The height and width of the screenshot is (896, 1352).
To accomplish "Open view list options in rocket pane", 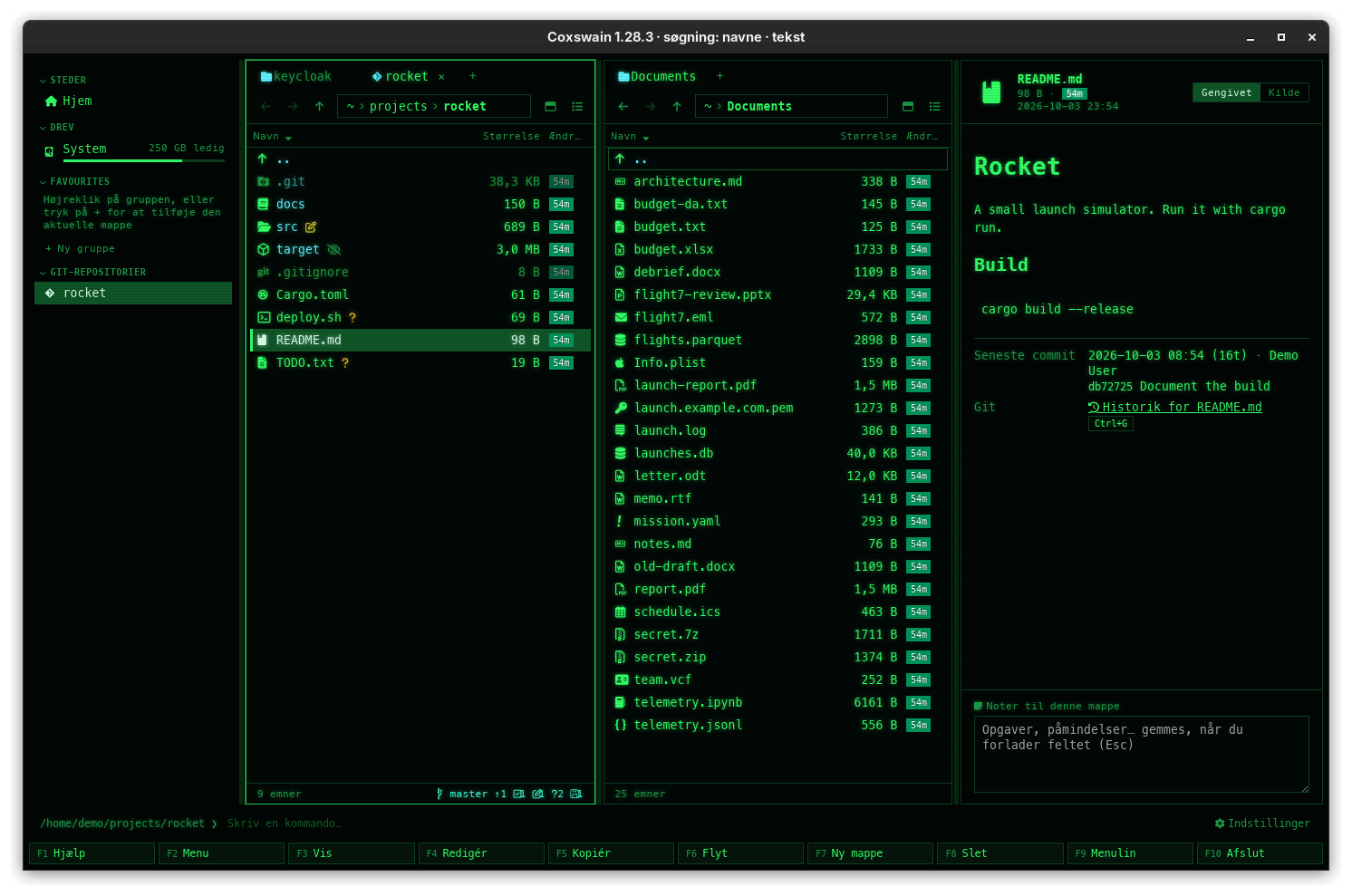I will coord(577,107).
